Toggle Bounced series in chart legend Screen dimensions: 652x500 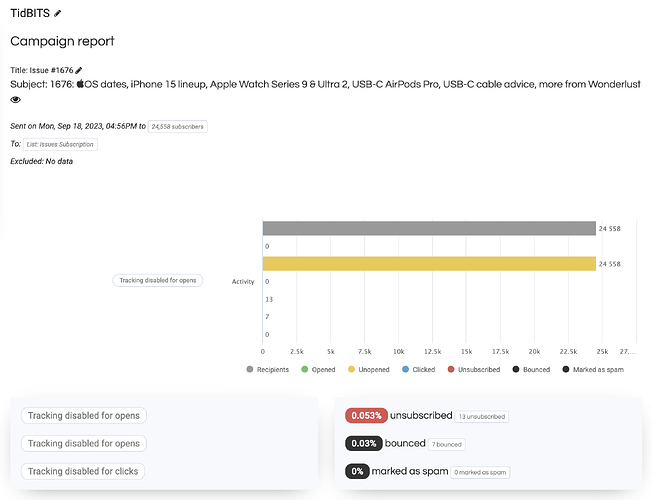tap(531, 369)
